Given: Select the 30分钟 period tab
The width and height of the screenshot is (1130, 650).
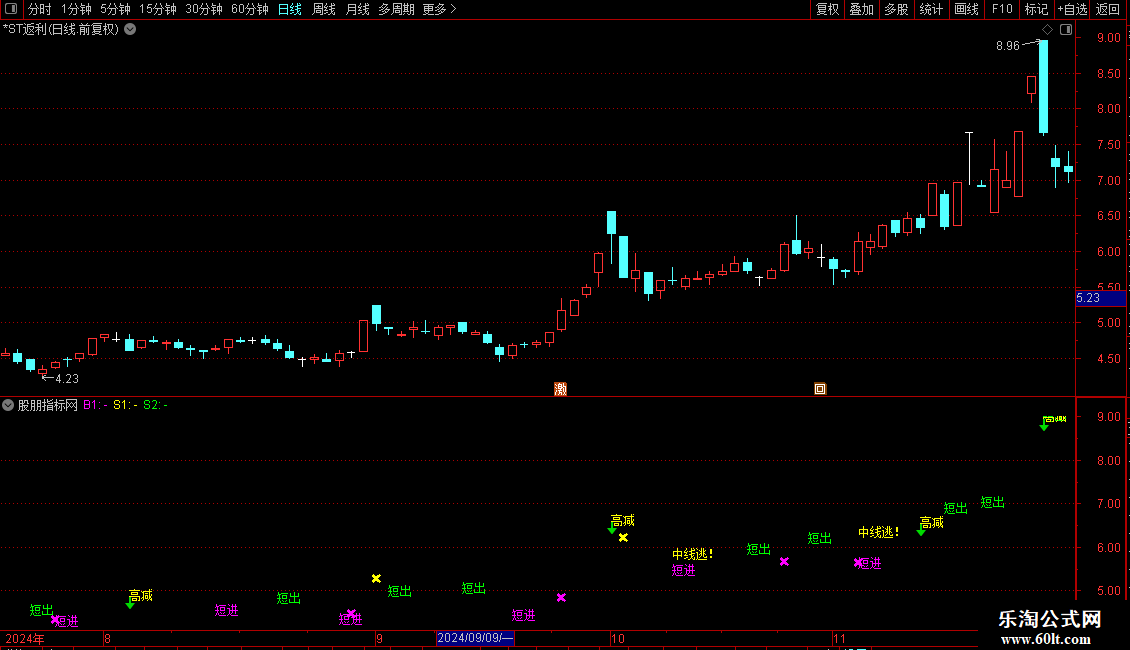Looking at the screenshot, I should click(x=203, y=9).
